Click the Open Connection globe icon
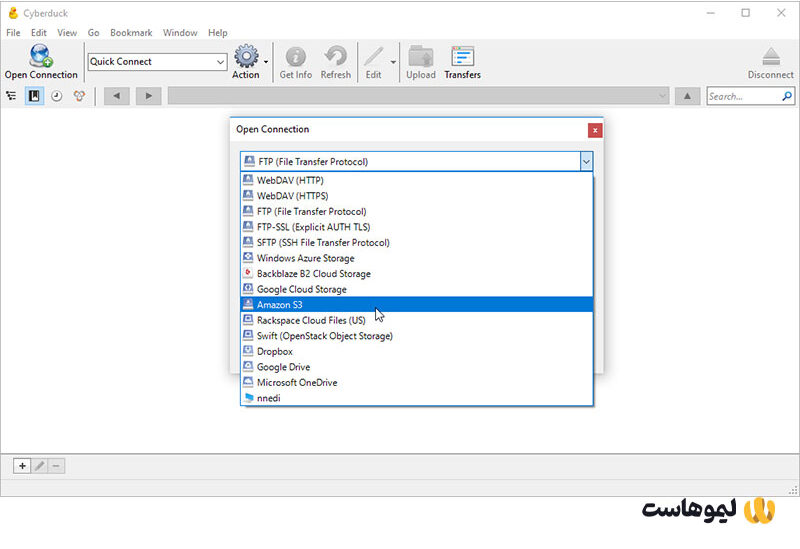The image size is (800, 549). 41,56
